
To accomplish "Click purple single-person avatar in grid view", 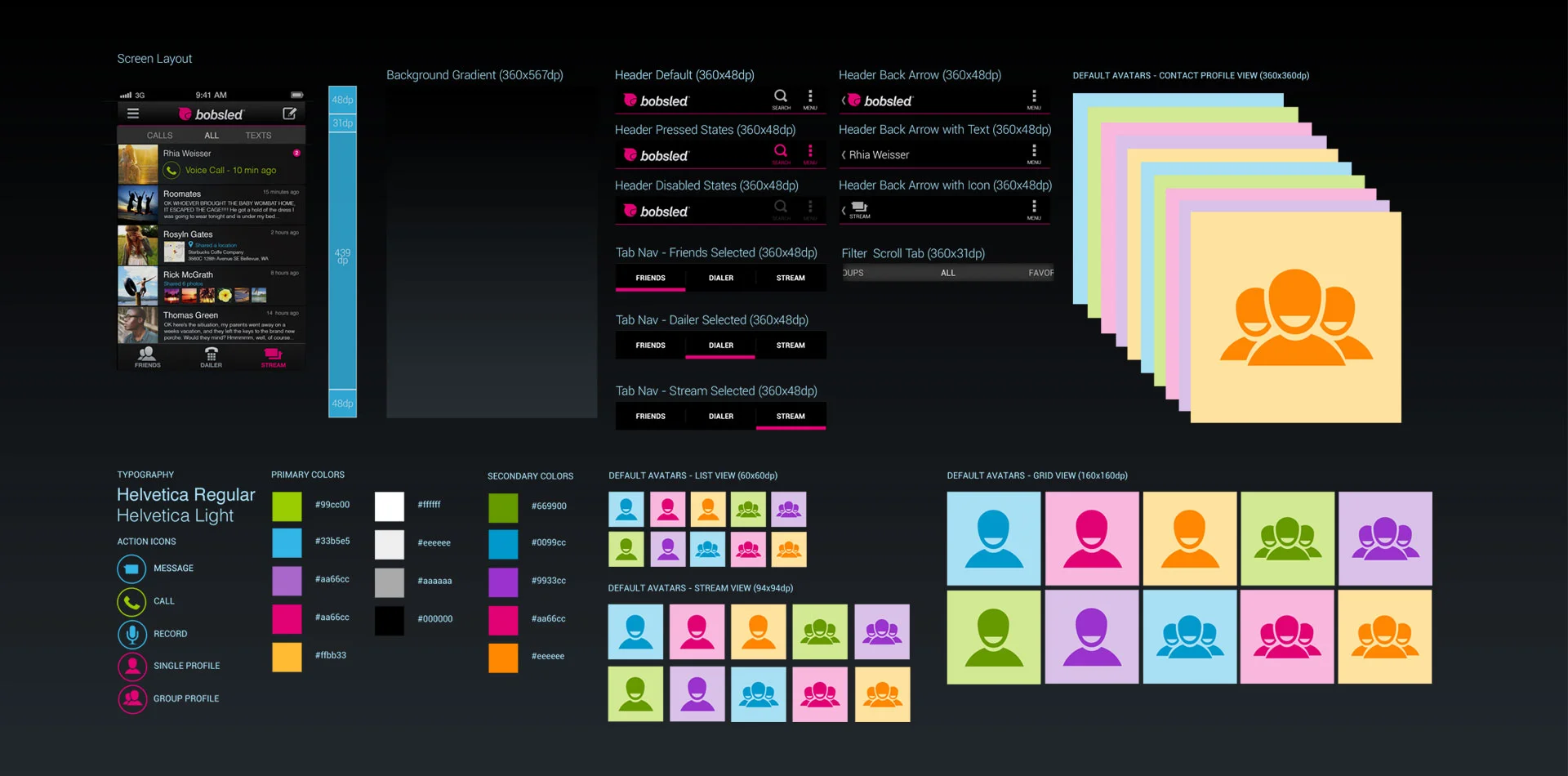I will (x=1092, y=636).
